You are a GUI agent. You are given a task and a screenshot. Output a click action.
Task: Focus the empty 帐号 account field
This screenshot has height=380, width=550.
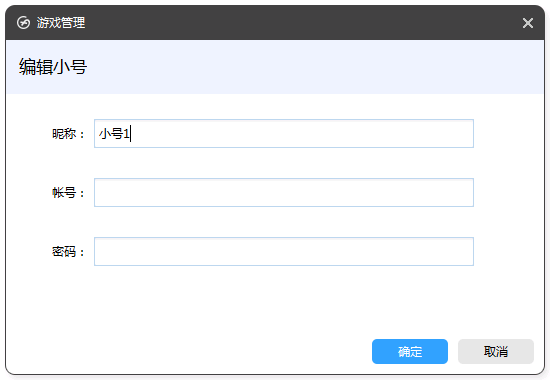[284, 192]
